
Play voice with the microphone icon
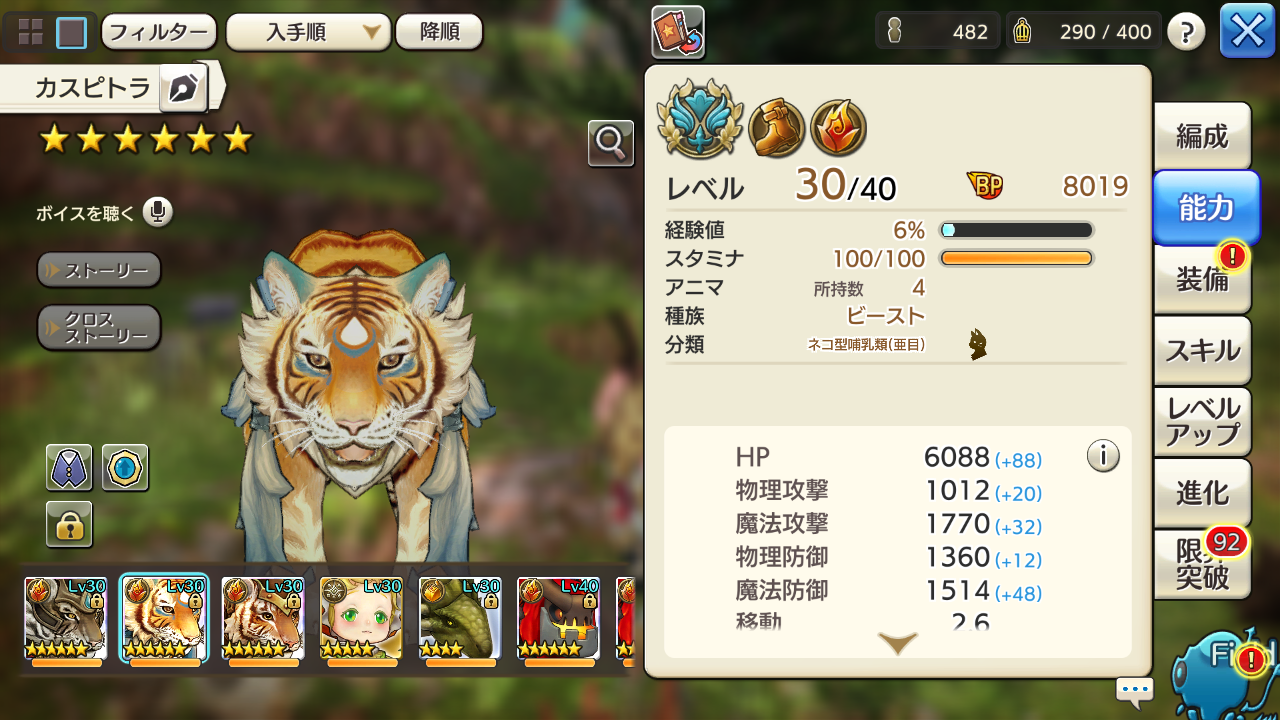157,212
